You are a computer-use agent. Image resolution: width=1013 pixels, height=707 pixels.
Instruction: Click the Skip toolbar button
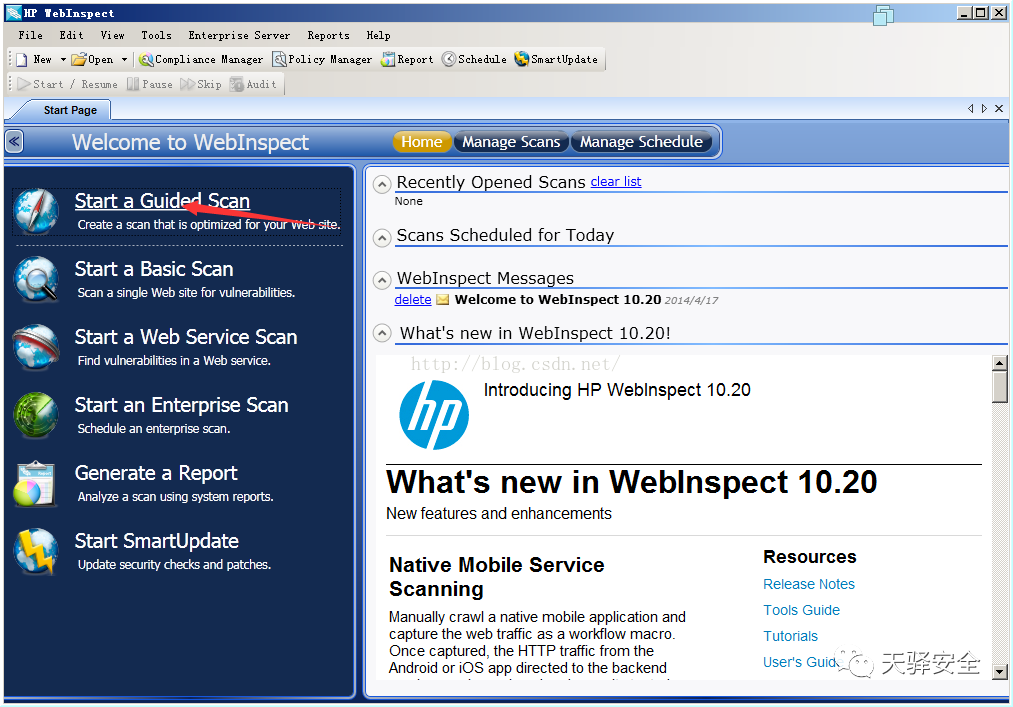tap(201, 84)
